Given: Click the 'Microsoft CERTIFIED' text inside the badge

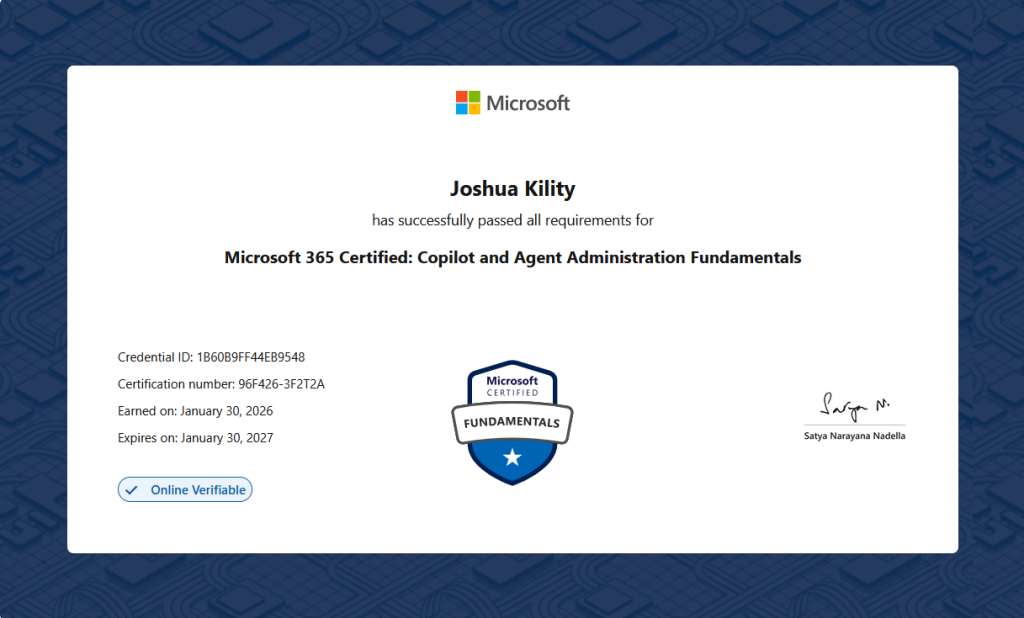Looking at the screenshot, I should coord(512,386).
